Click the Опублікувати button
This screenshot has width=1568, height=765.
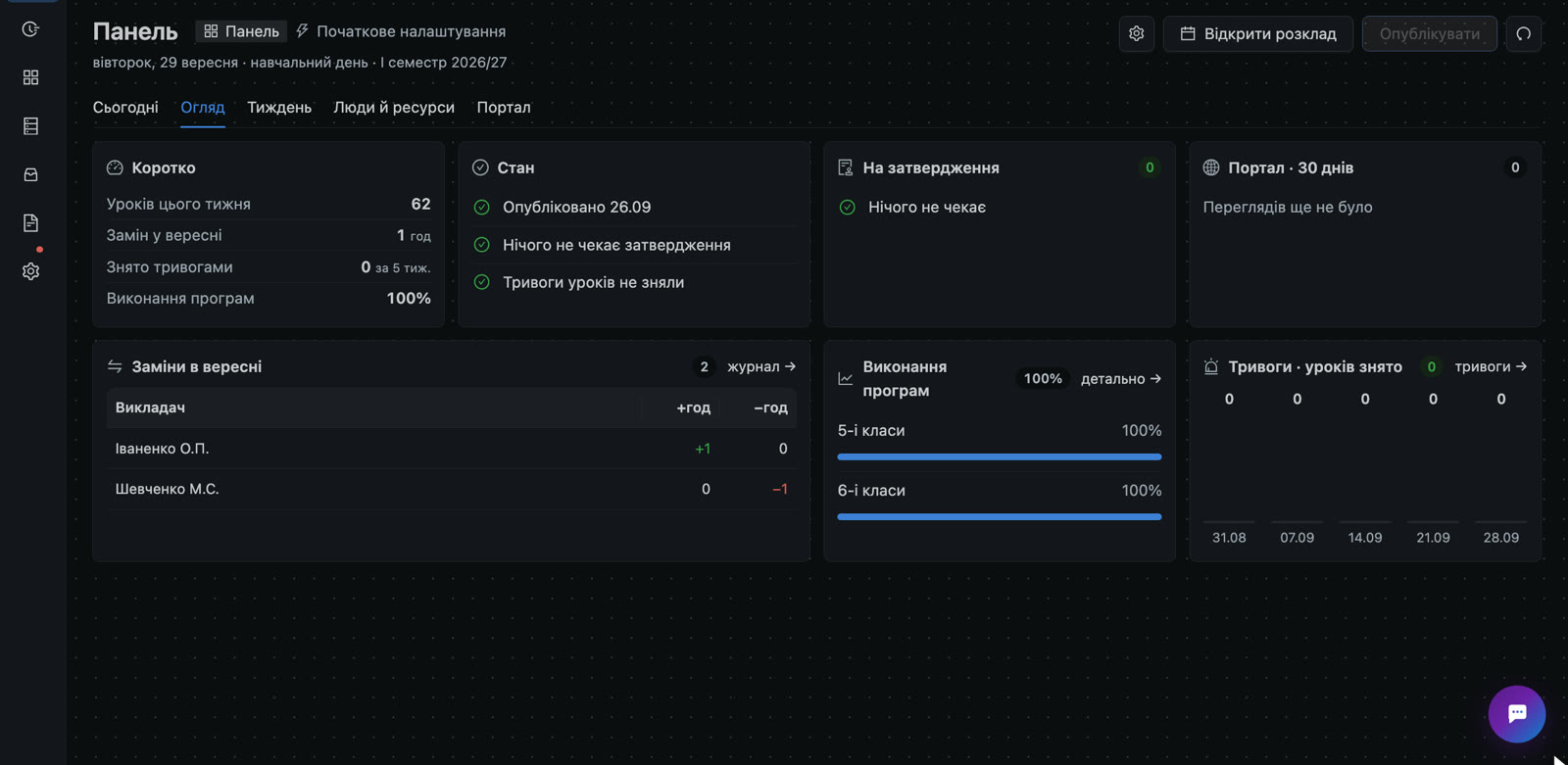(x=1430, y=34)
